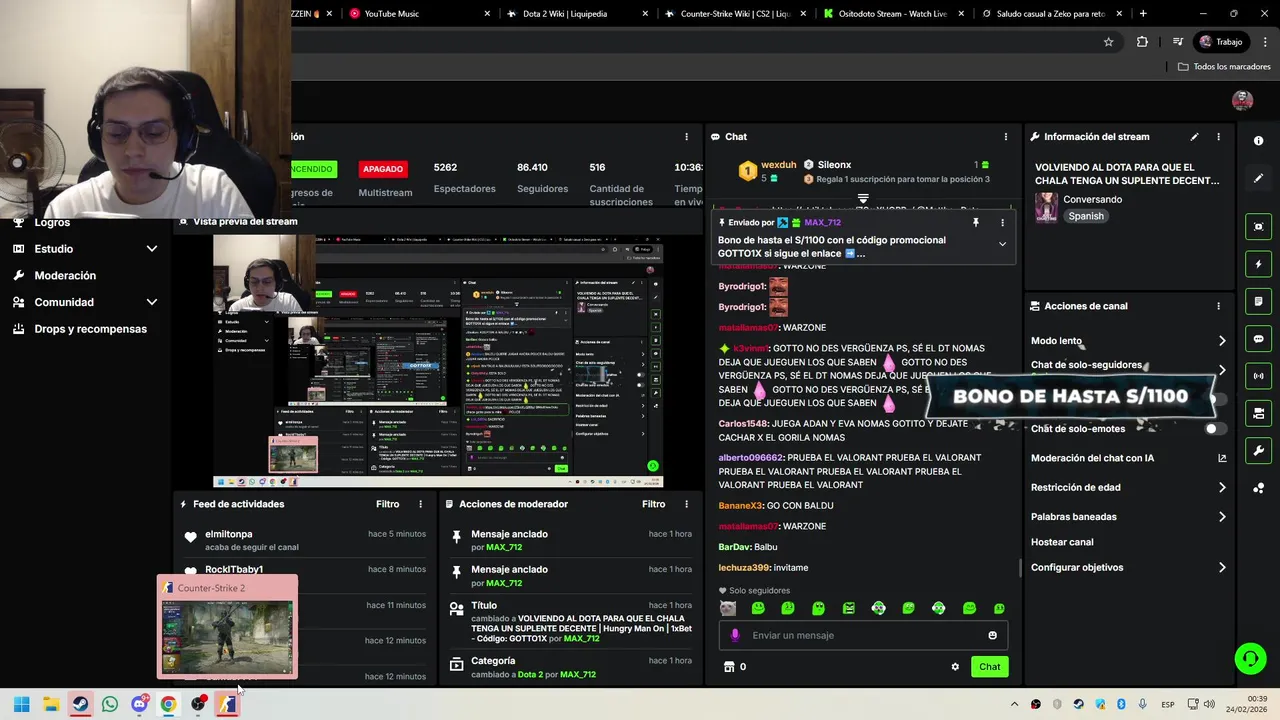Open Drops y recompensas in the sidebar

pos(90,329)
